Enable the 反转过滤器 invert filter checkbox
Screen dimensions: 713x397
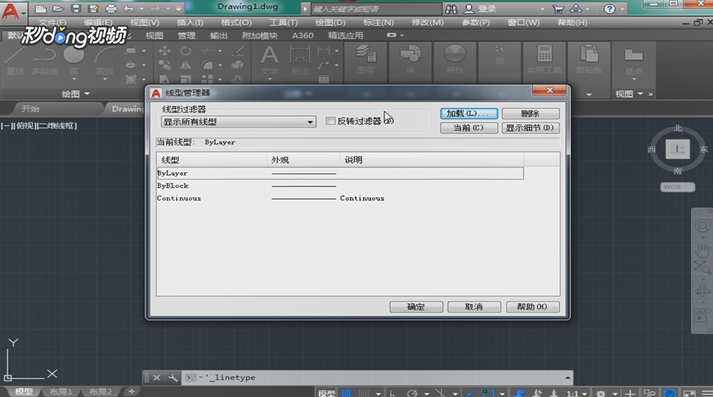click(x=331, y=121)
